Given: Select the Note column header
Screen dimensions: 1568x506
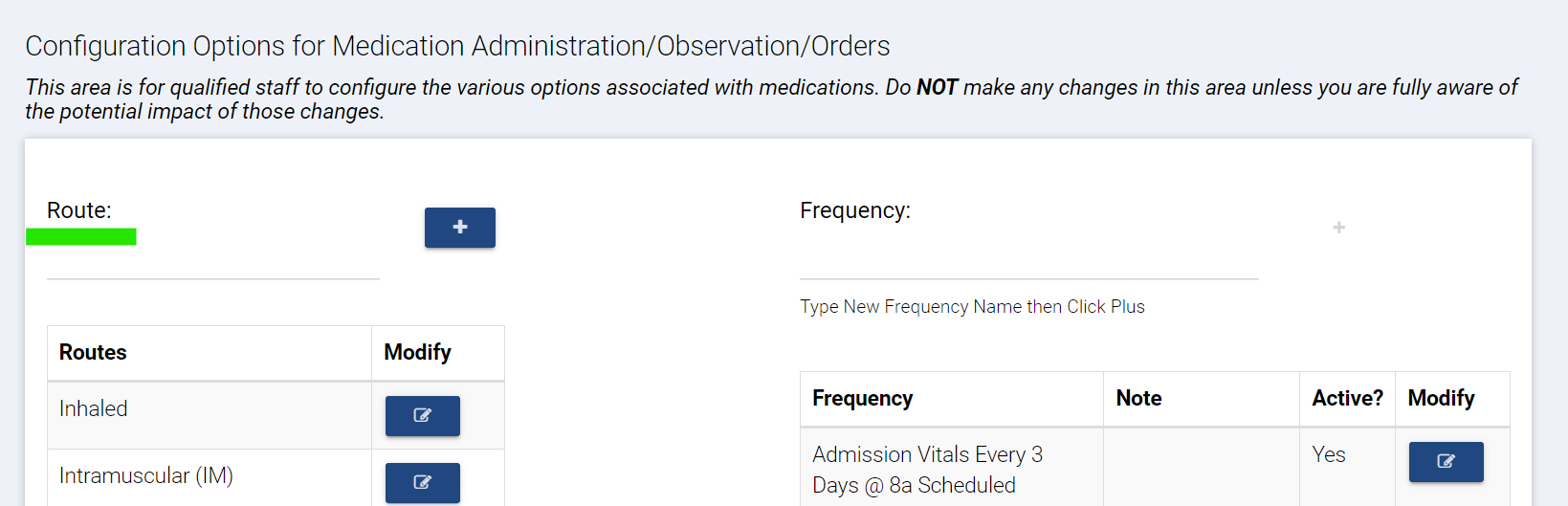Looking at the screenshot, I should coord(1138,399).
